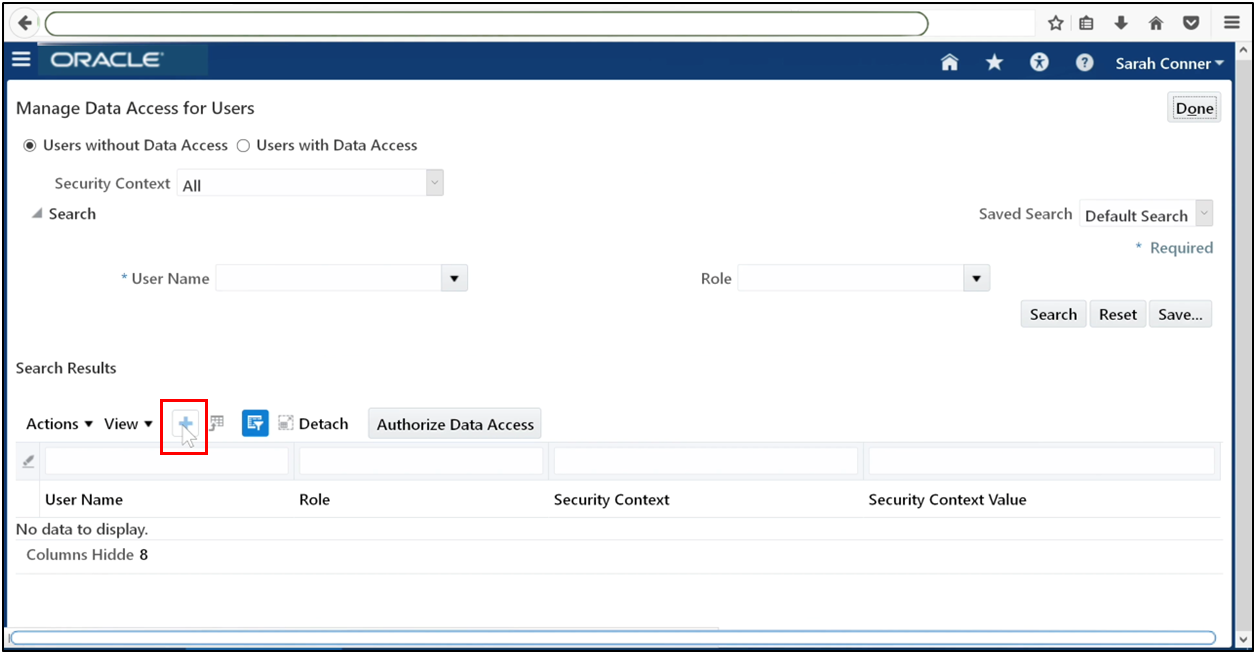Select the Users with Data Access radio button
This screenshot has width=1256, height=656.
(243, 145)
